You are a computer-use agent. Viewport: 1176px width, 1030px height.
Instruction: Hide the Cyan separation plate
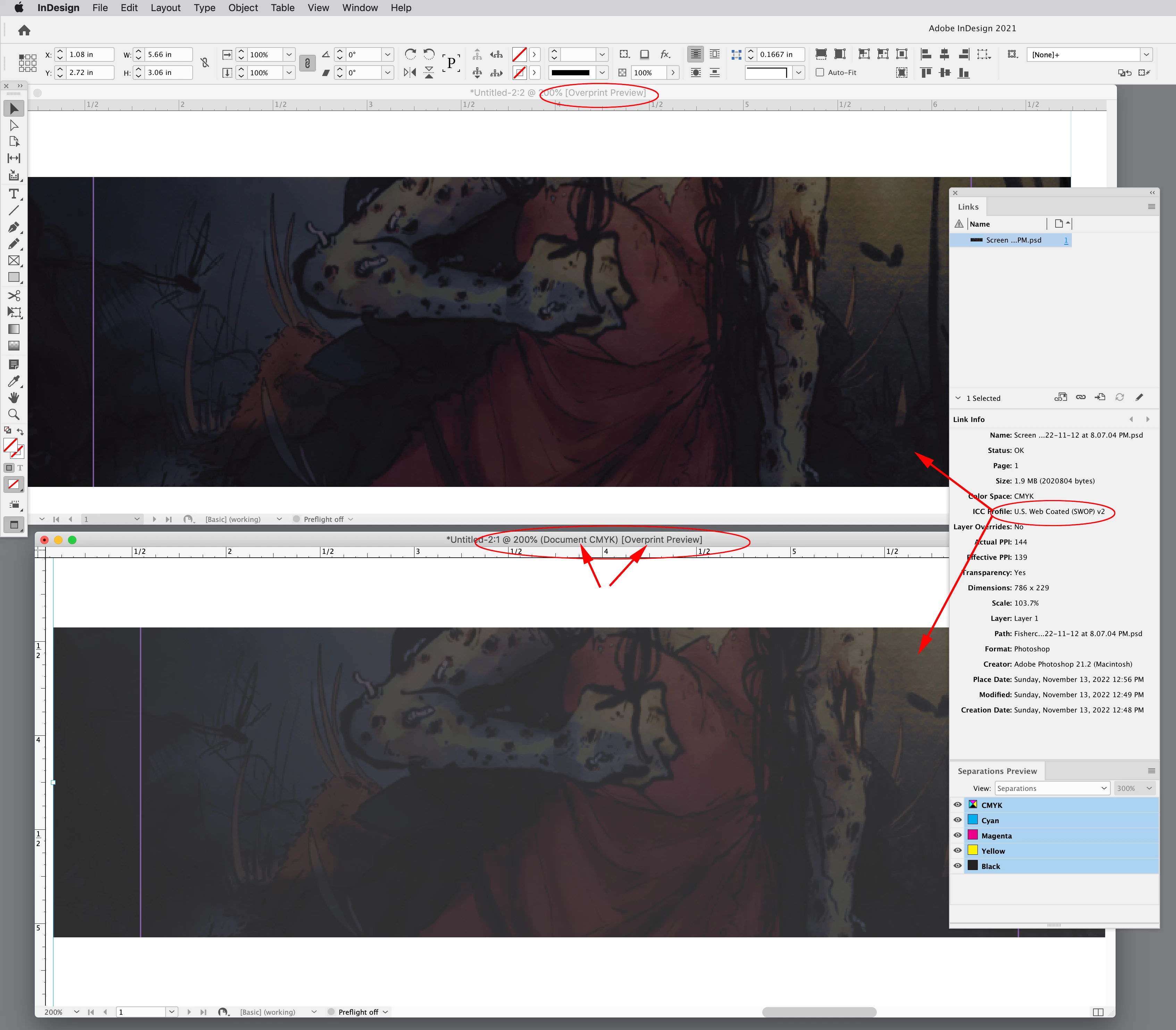tap(958, 820)
